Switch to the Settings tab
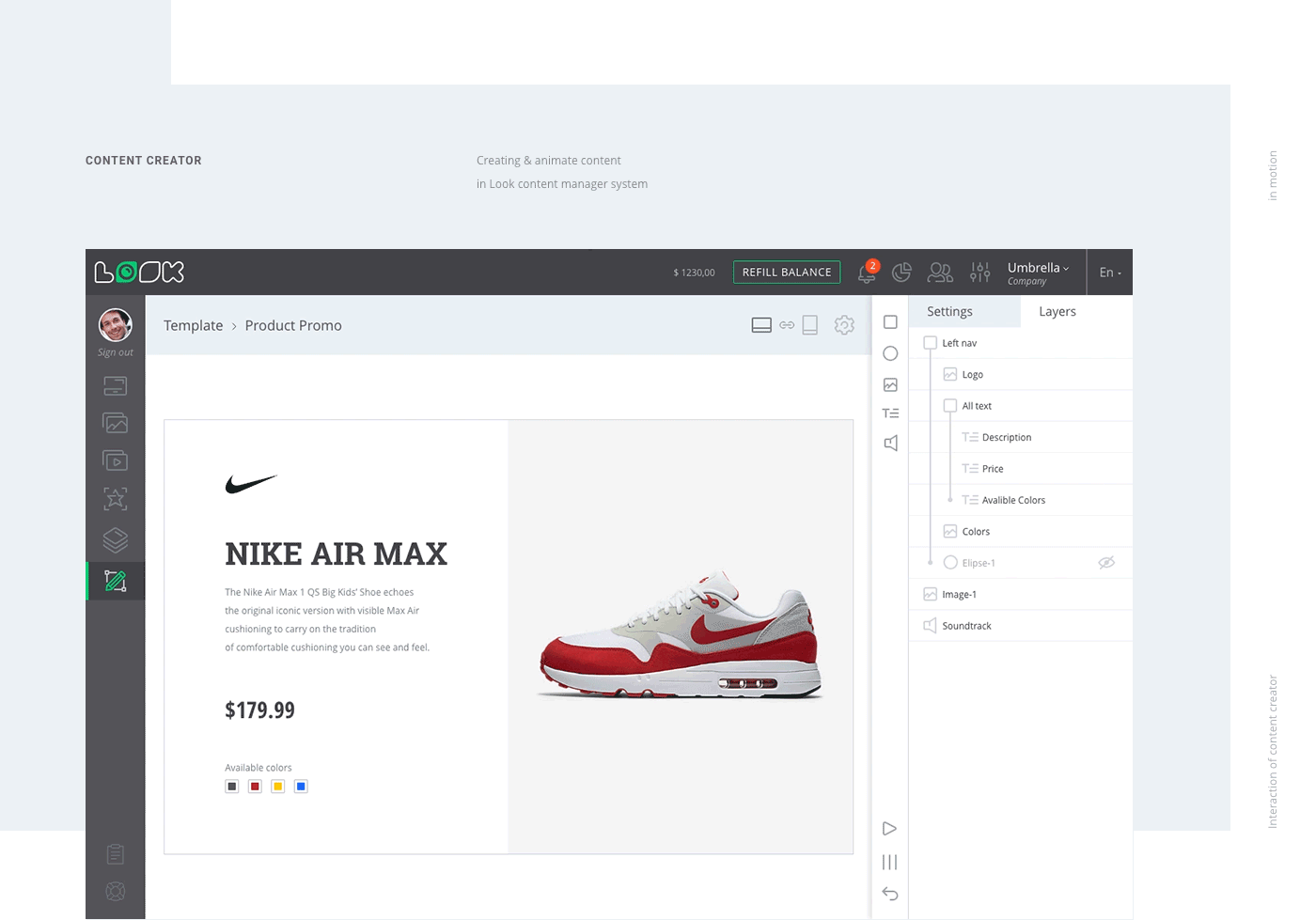 (x=949, y=312)
